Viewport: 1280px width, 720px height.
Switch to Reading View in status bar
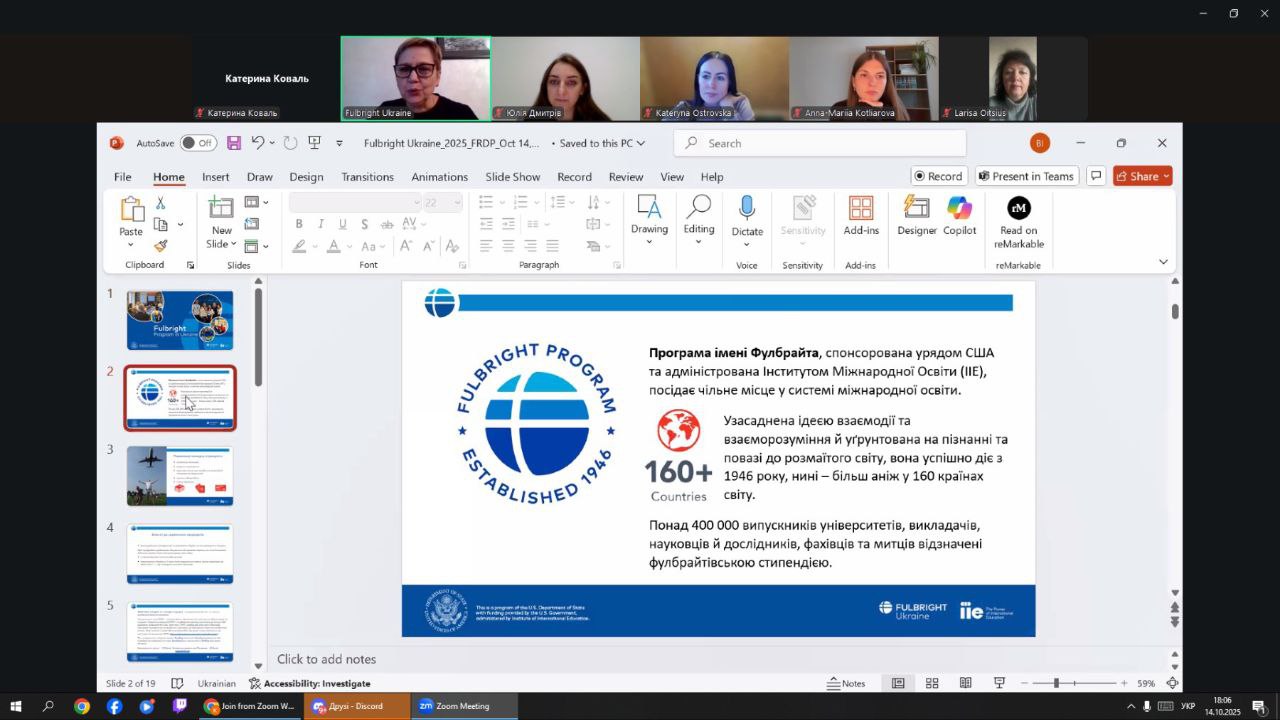click(965, 683)
